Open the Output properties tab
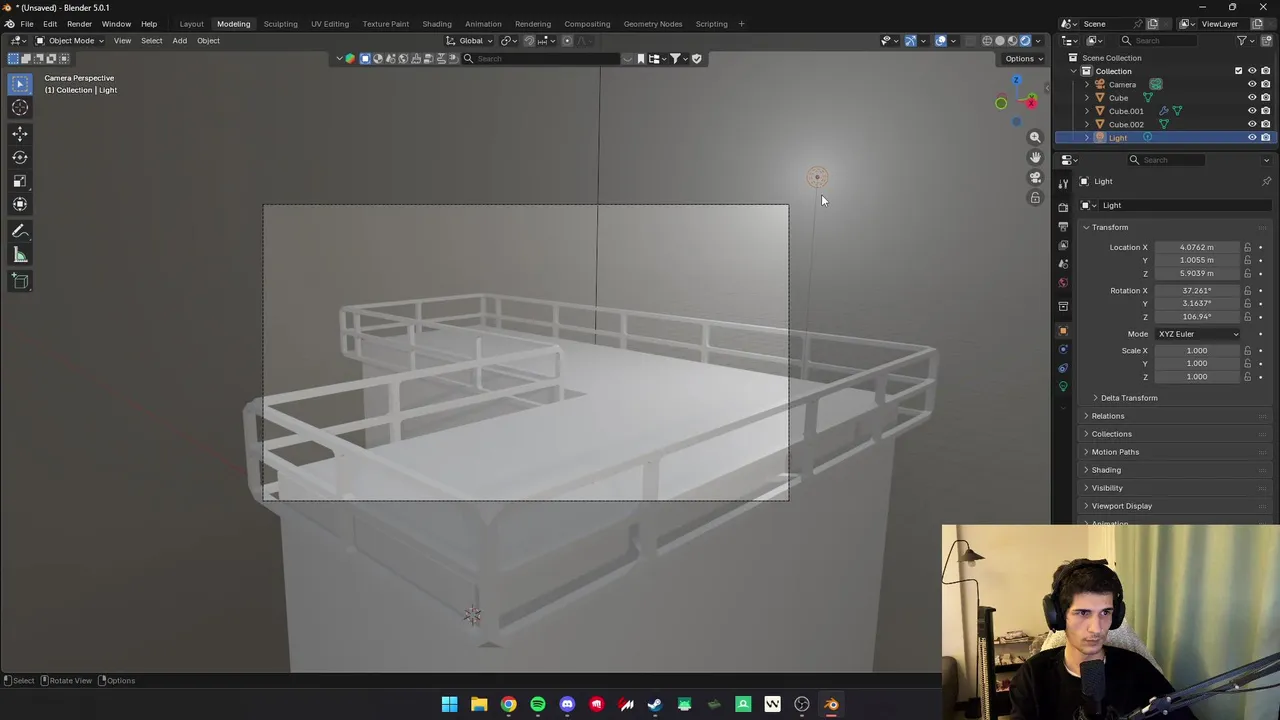 [1063, 226]
